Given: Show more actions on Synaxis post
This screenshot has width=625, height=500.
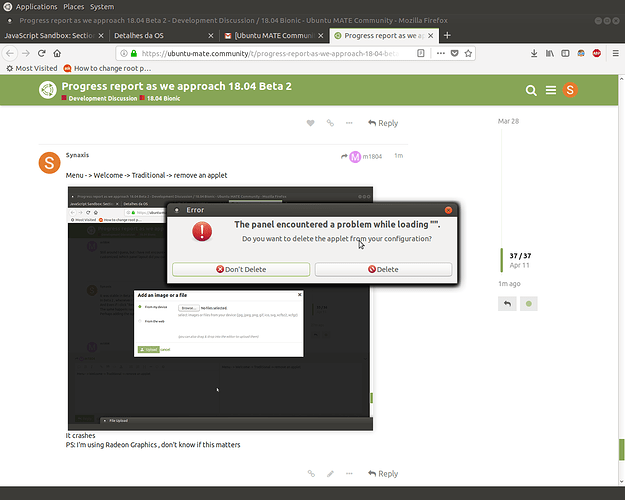Looking at the screenshot, I should point(349,474).
